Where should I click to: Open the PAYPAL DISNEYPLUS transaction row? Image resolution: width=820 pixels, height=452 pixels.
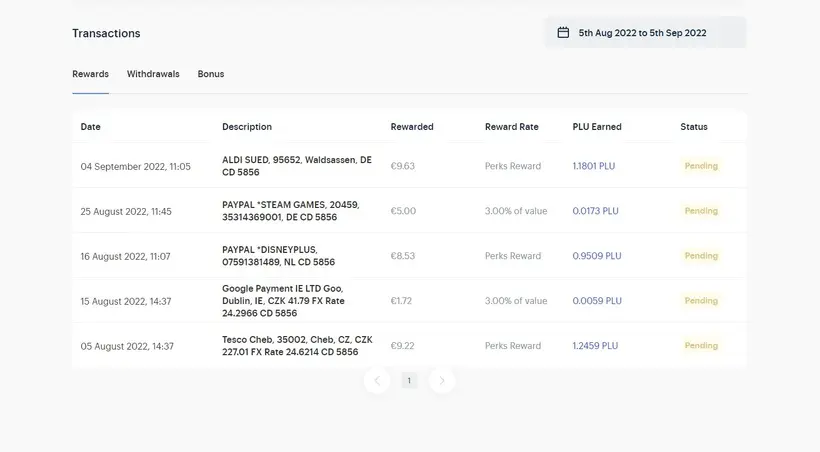coord(409,256)
